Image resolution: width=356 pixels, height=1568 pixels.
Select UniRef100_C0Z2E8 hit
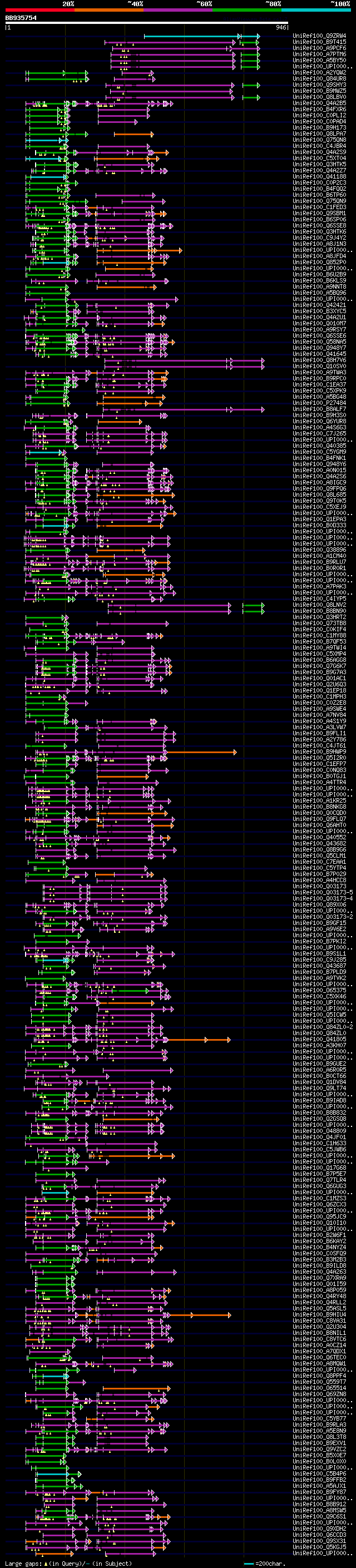tap(319, 703)
